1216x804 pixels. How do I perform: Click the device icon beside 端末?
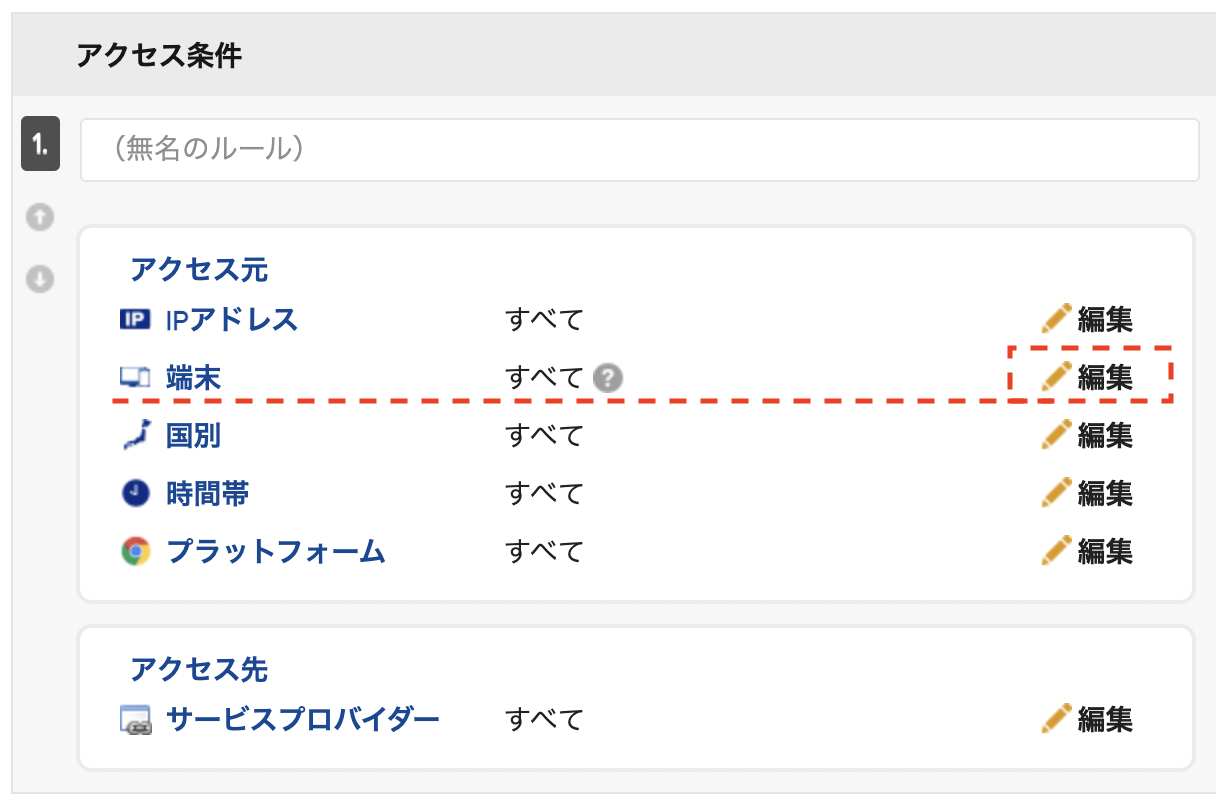pyautogui.click(x=135, y=378)
